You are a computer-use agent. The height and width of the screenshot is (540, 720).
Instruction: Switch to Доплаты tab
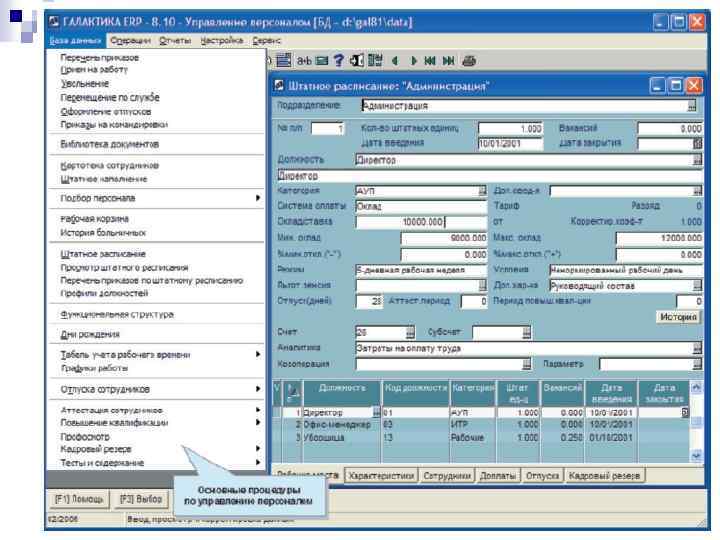pos(498,476)
